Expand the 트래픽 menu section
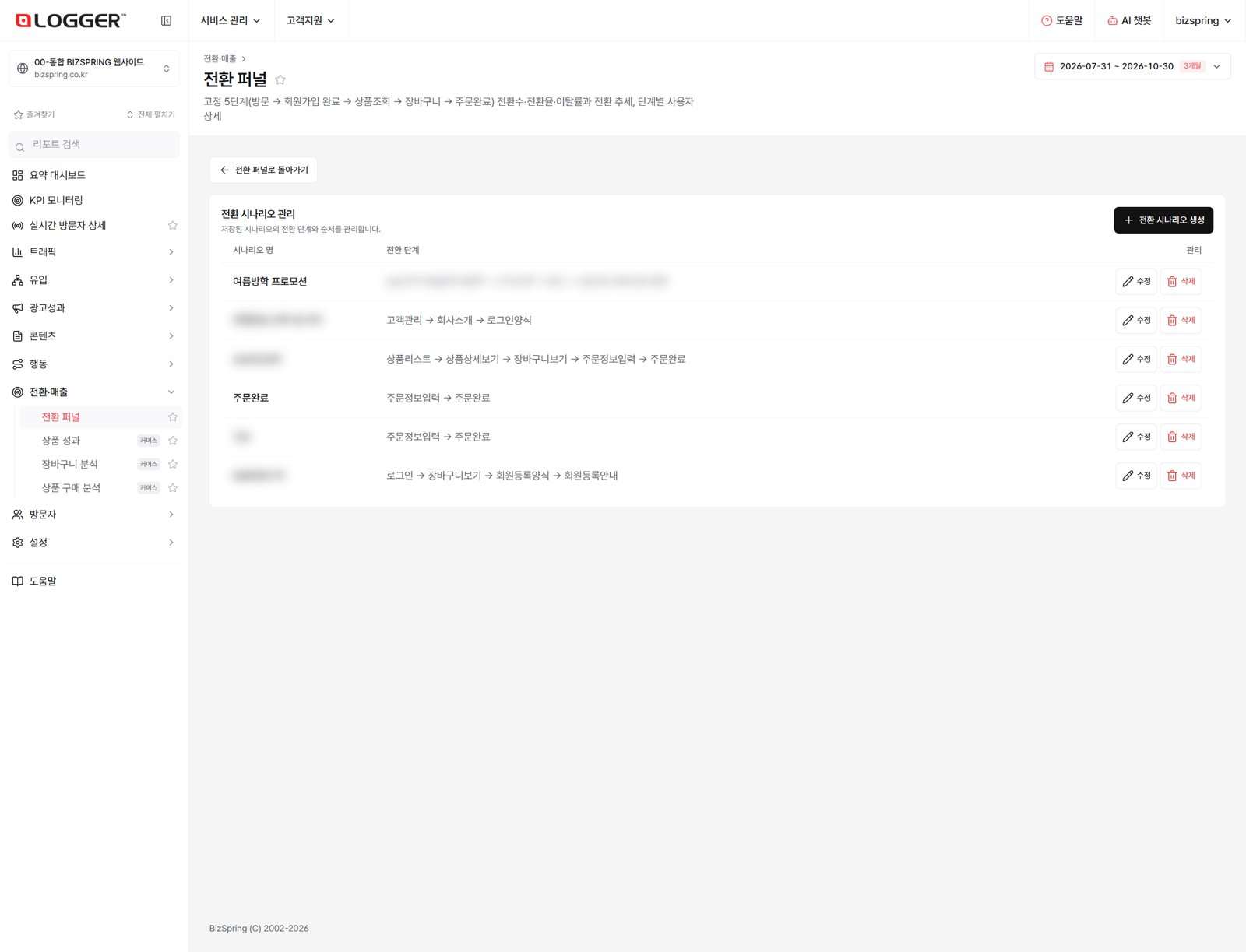This screenshot has height=952, width=1246. pyautogui.click(x=93, y=252)
